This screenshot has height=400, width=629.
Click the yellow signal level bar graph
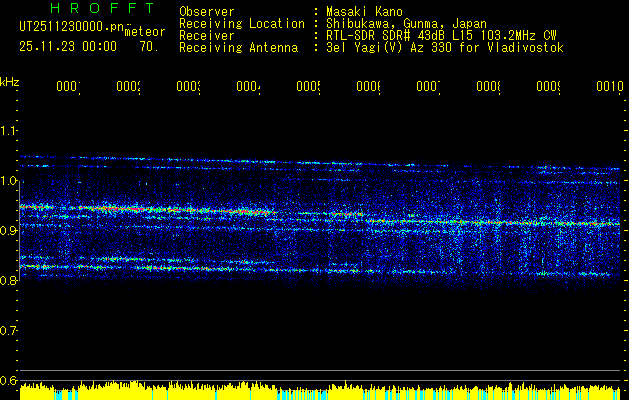[320, 390]
